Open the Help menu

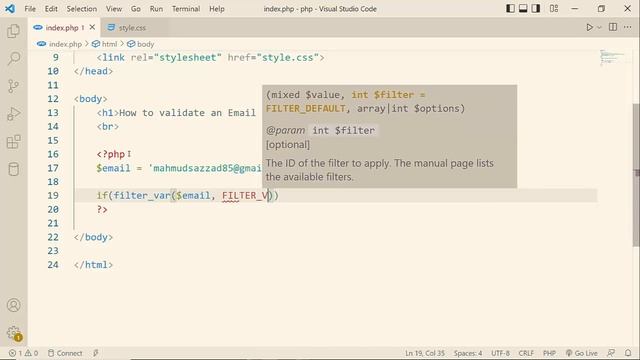pyautogui.click(x=217, y=9)
